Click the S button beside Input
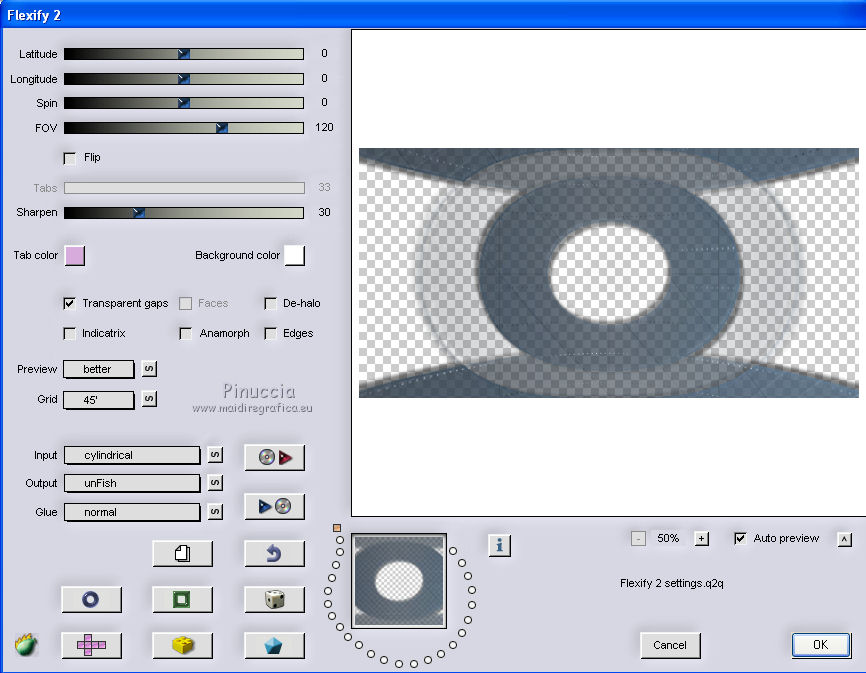The width and height of the screenshot is (866, 673). (x=215, y=455)
